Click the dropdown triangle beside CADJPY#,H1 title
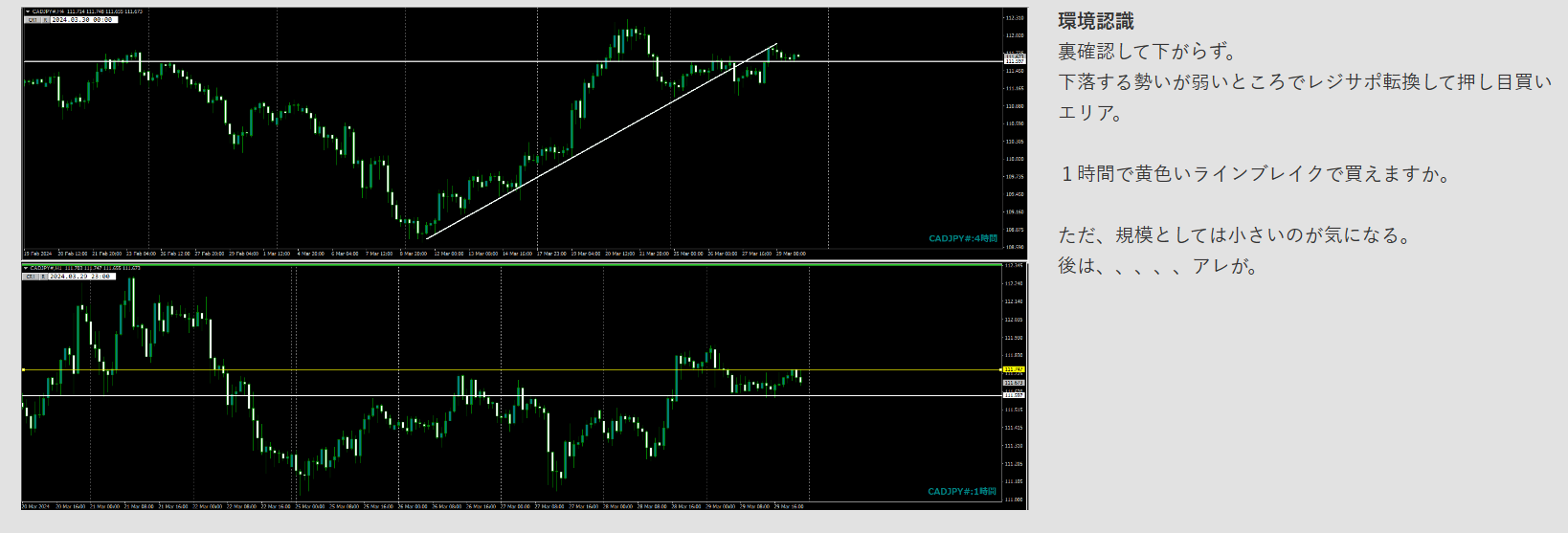 (x=26, y=268)
